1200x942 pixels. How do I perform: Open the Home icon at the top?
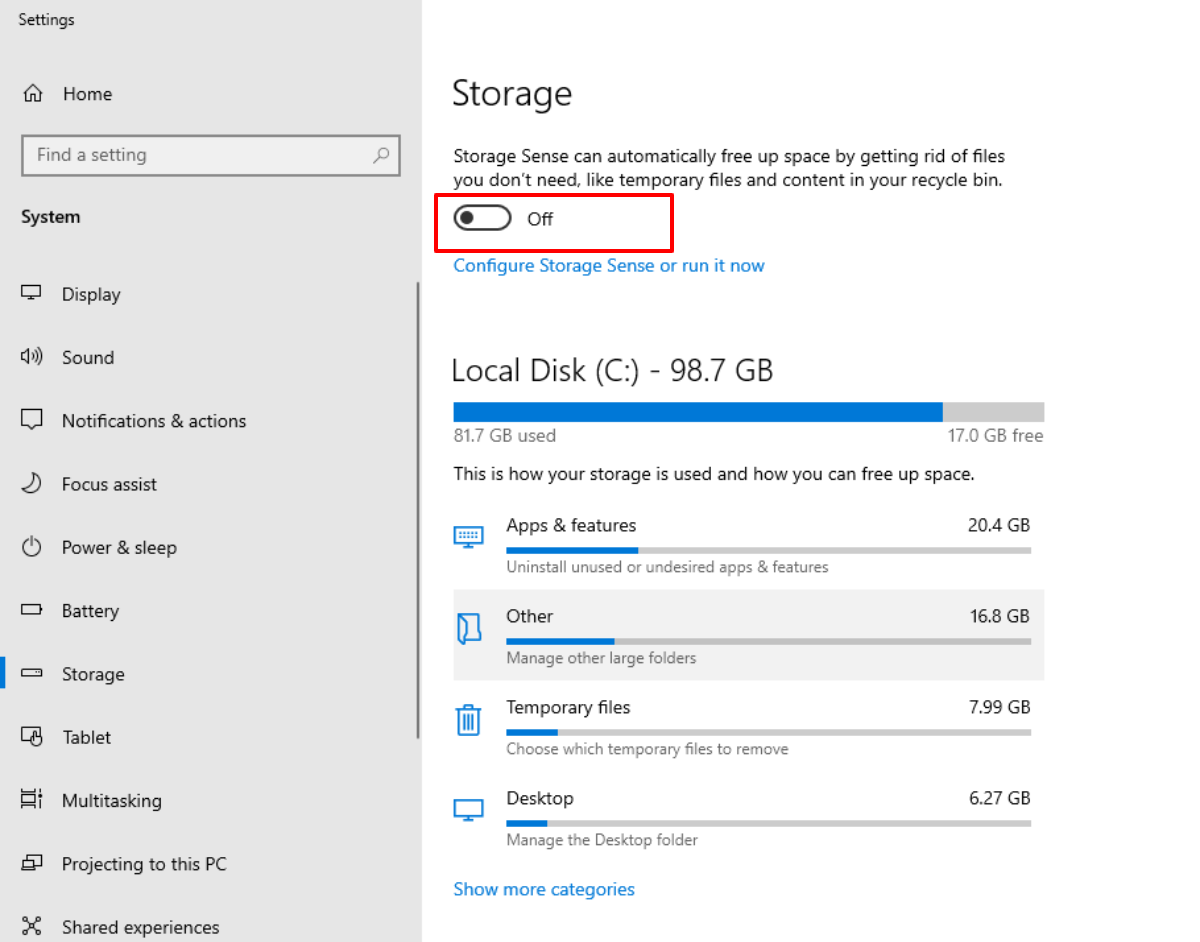[33, 93]
